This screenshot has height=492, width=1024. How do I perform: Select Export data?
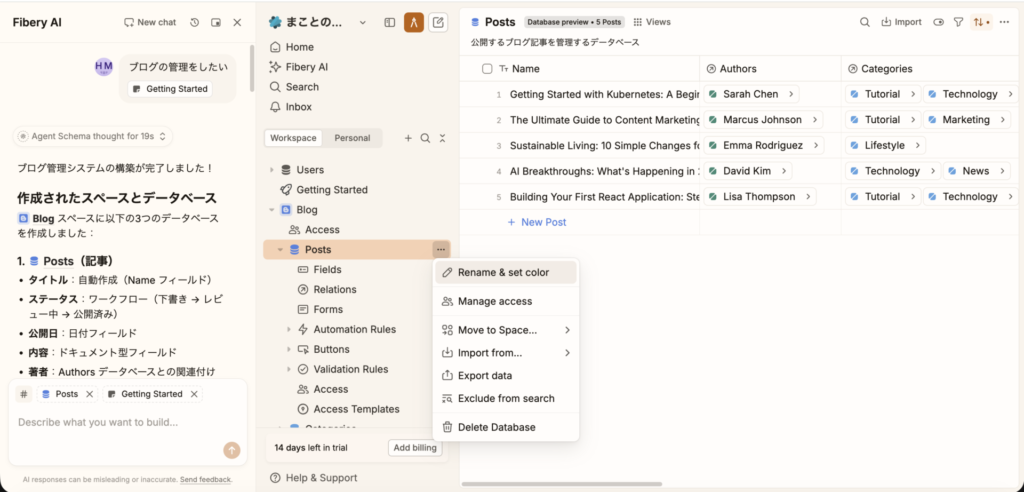[506, 376]
